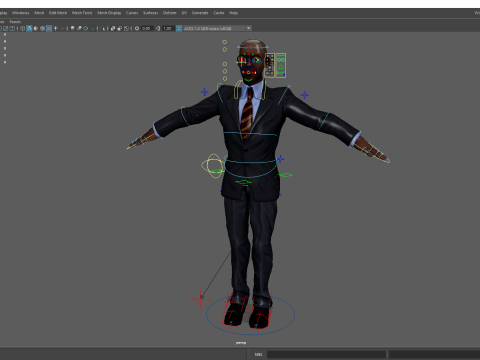Viewport: 480px width, 360px height.
Task: Open the Mesh Tools menu
Action: (x=82, y=13)
